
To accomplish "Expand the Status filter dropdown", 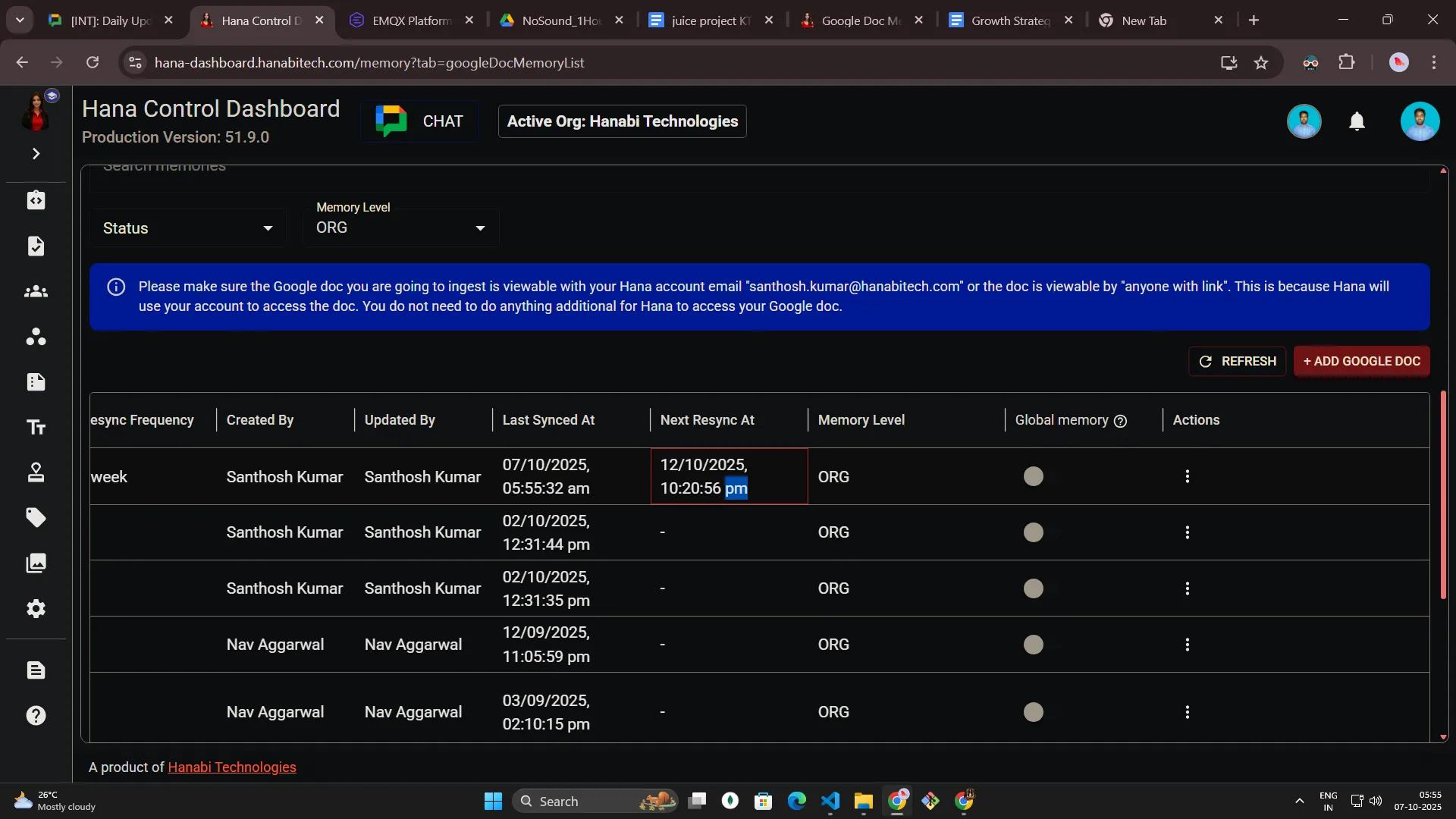I will 187,227.
